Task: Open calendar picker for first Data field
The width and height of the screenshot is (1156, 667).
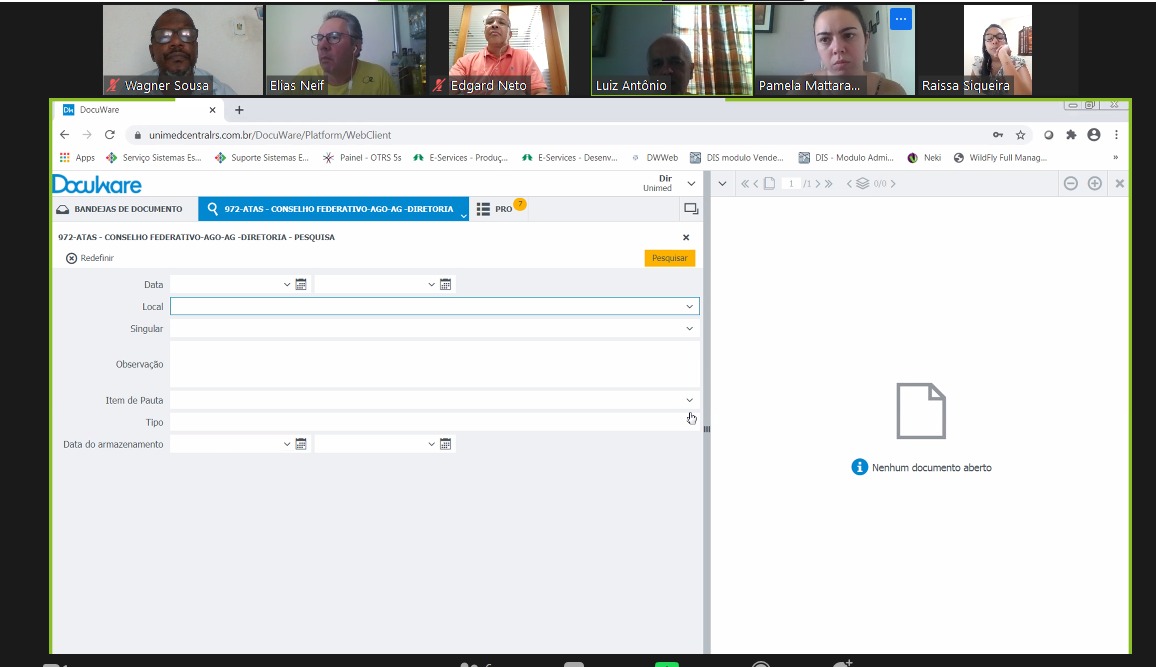Action: tap(301, 285)
